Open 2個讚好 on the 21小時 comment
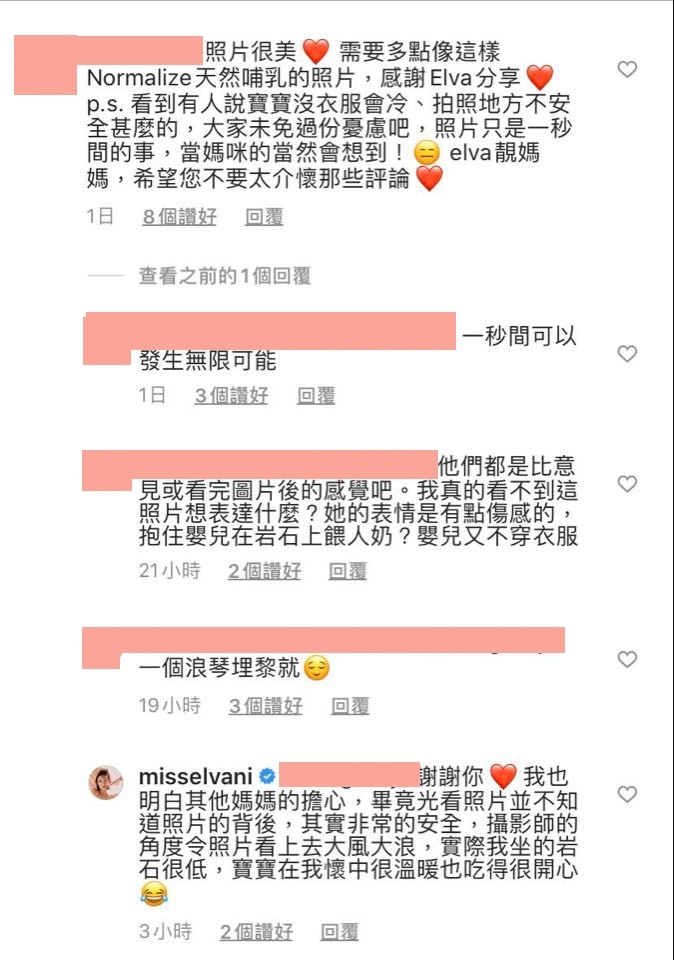This screenshot has width=674, height=960. (x=264, y=571)
